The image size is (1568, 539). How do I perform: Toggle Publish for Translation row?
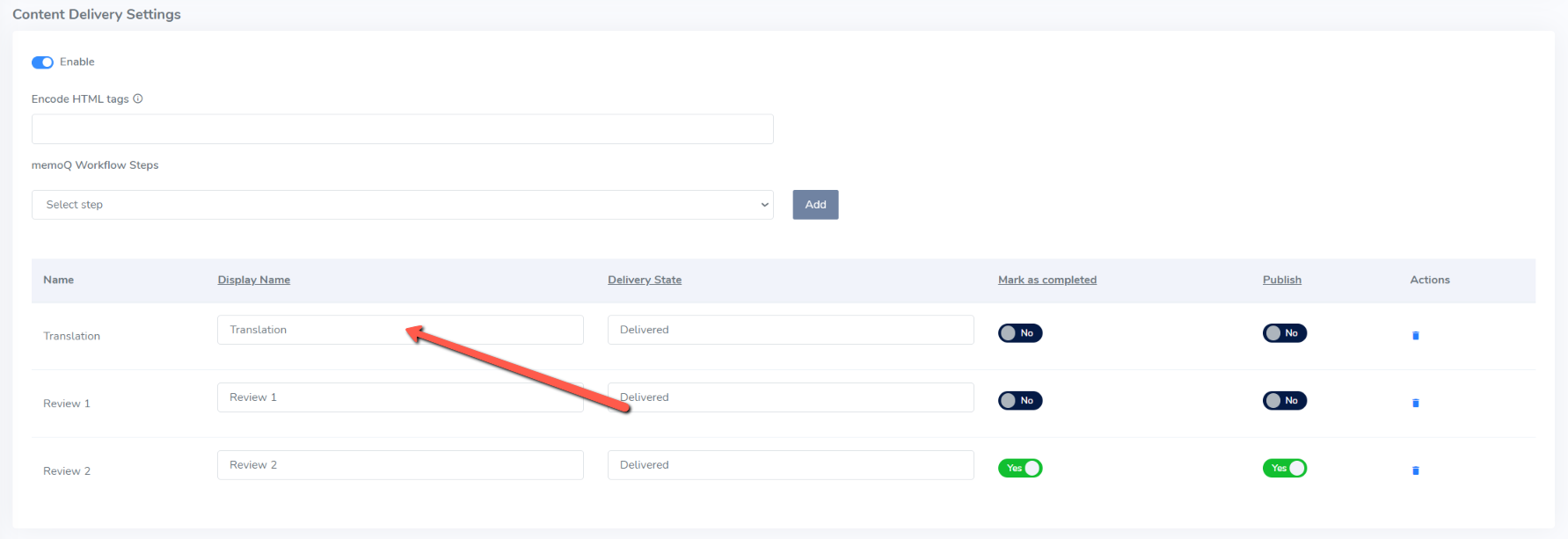point(1285,333)
